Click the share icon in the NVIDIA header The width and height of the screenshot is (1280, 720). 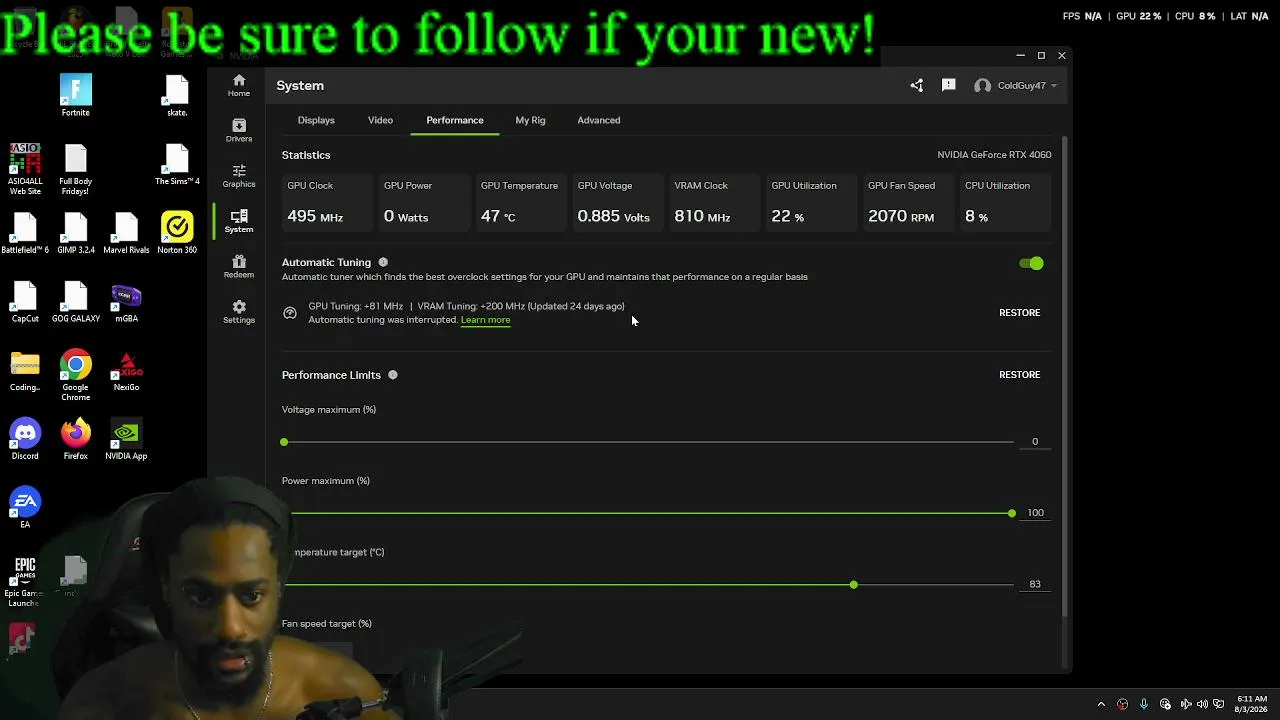(917, 86)
